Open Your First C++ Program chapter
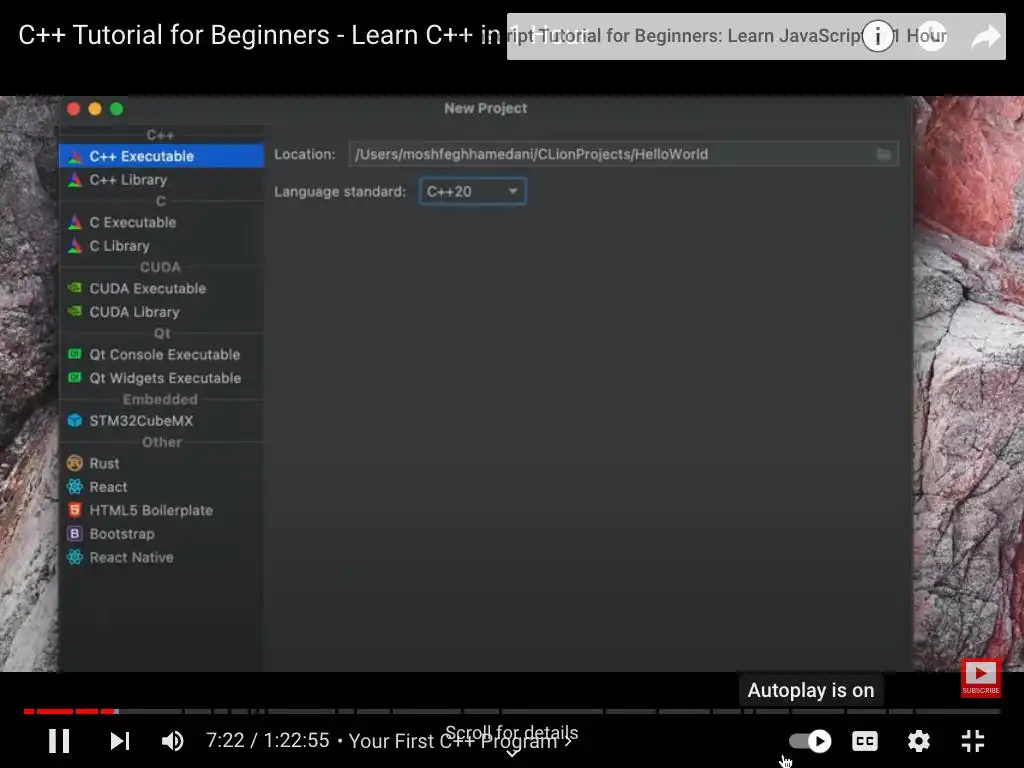1024x768 pixels. [x=460, y=741]
